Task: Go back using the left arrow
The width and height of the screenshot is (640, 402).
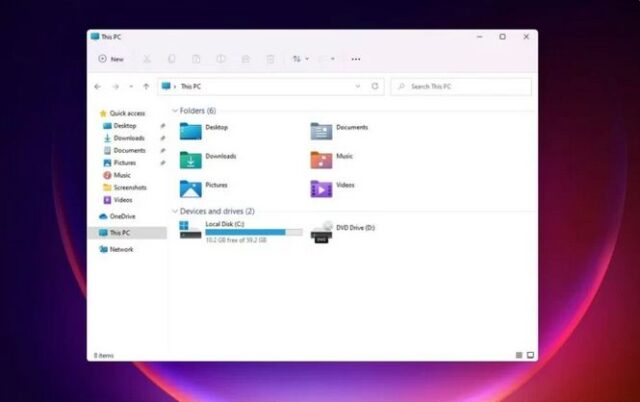Action: (98, 87)
